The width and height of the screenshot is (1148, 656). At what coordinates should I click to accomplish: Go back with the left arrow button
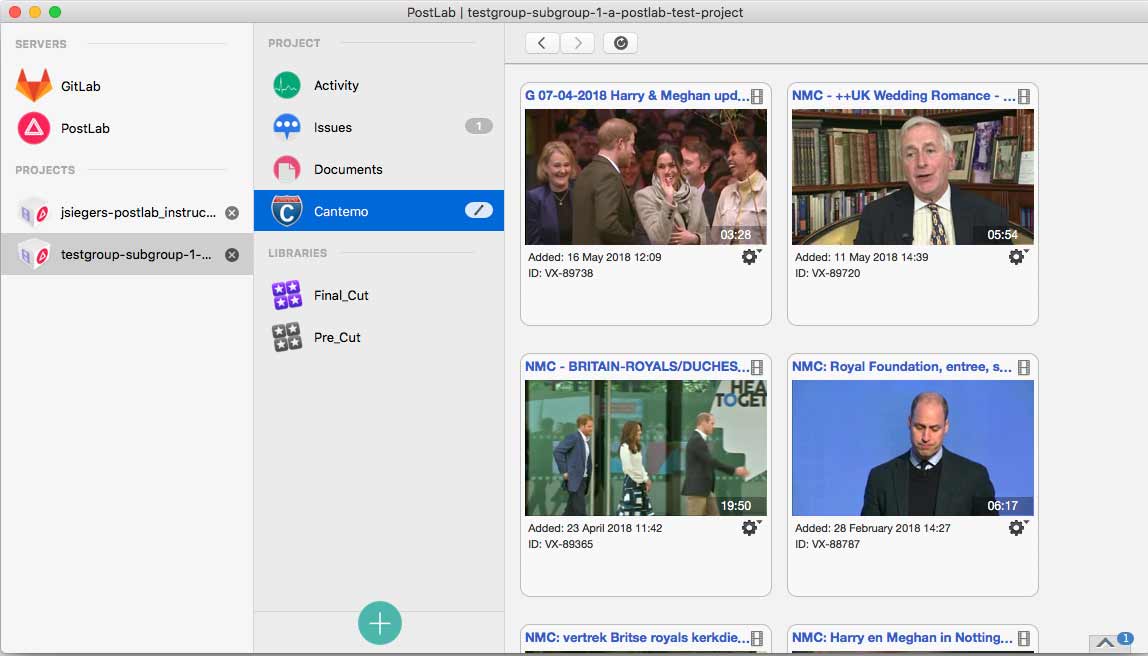542,43
